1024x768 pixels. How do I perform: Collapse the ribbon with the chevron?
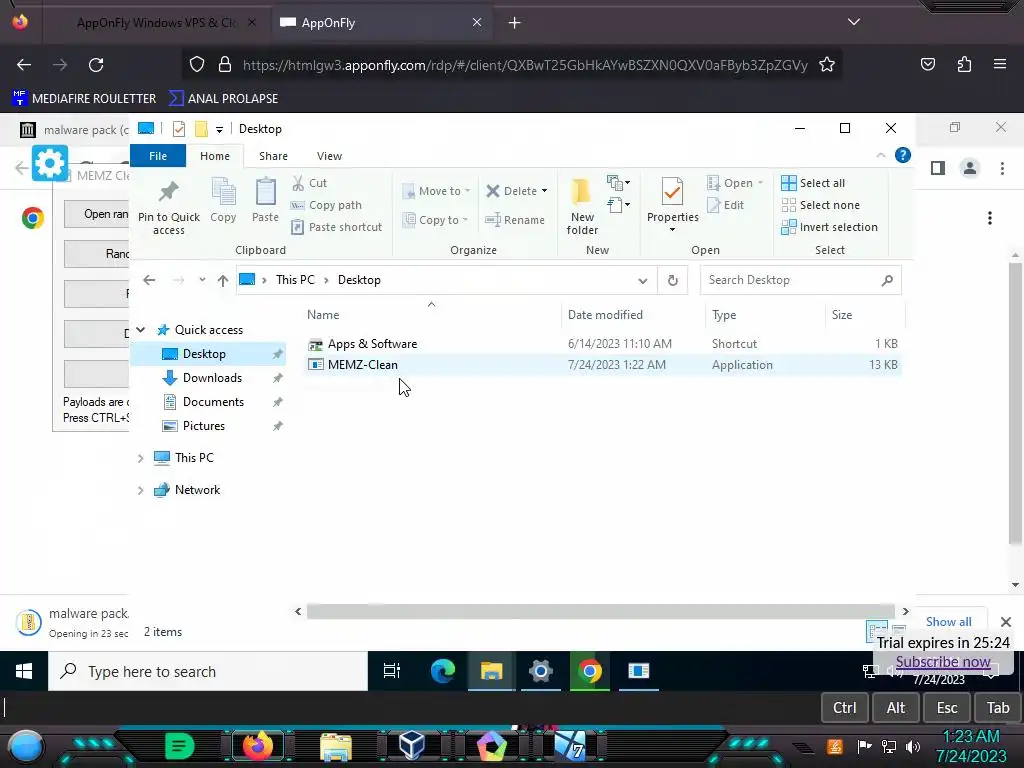coord(880,155)
